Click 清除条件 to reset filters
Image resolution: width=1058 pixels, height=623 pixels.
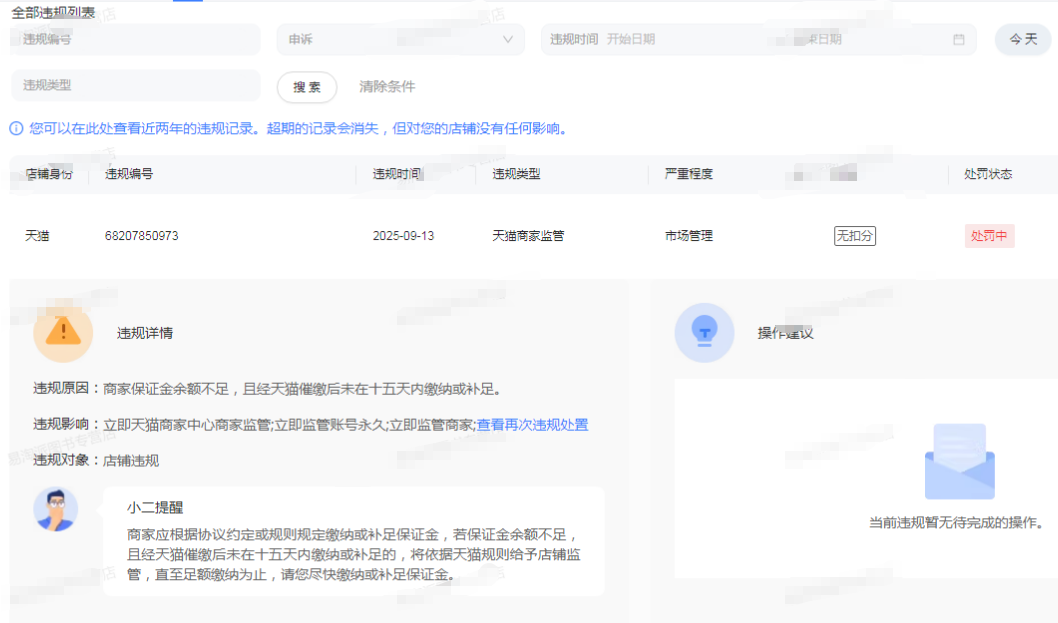tap(387, 87)
